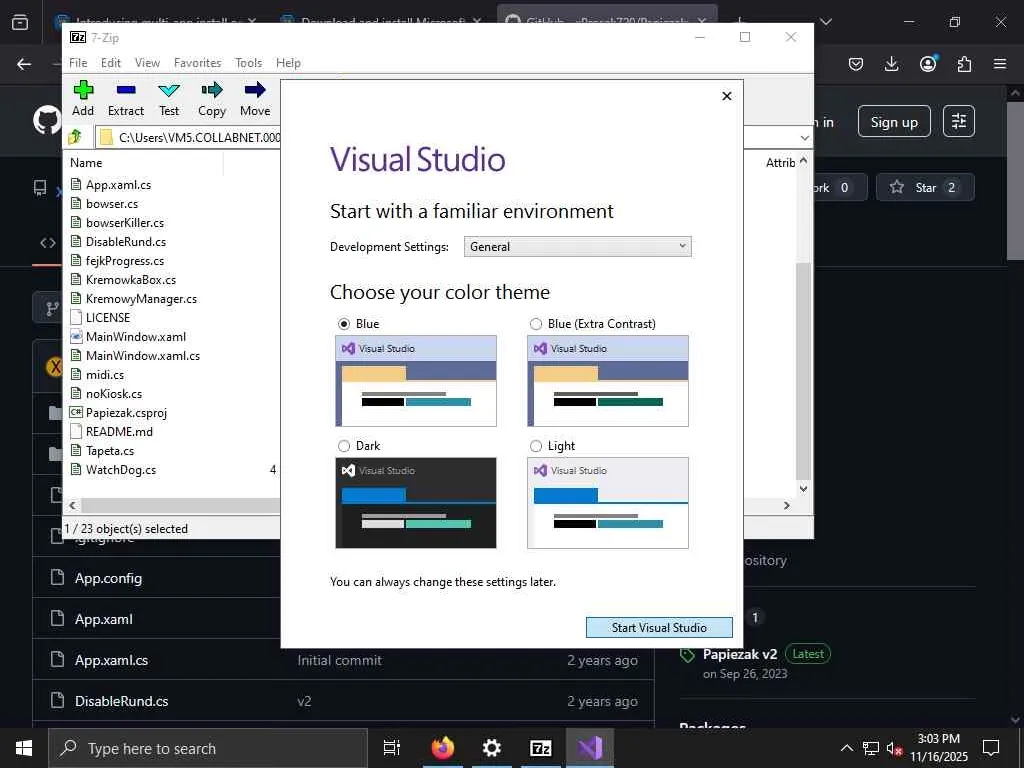
Task: Select the Blue color theme radio
Action: (344, 324)
